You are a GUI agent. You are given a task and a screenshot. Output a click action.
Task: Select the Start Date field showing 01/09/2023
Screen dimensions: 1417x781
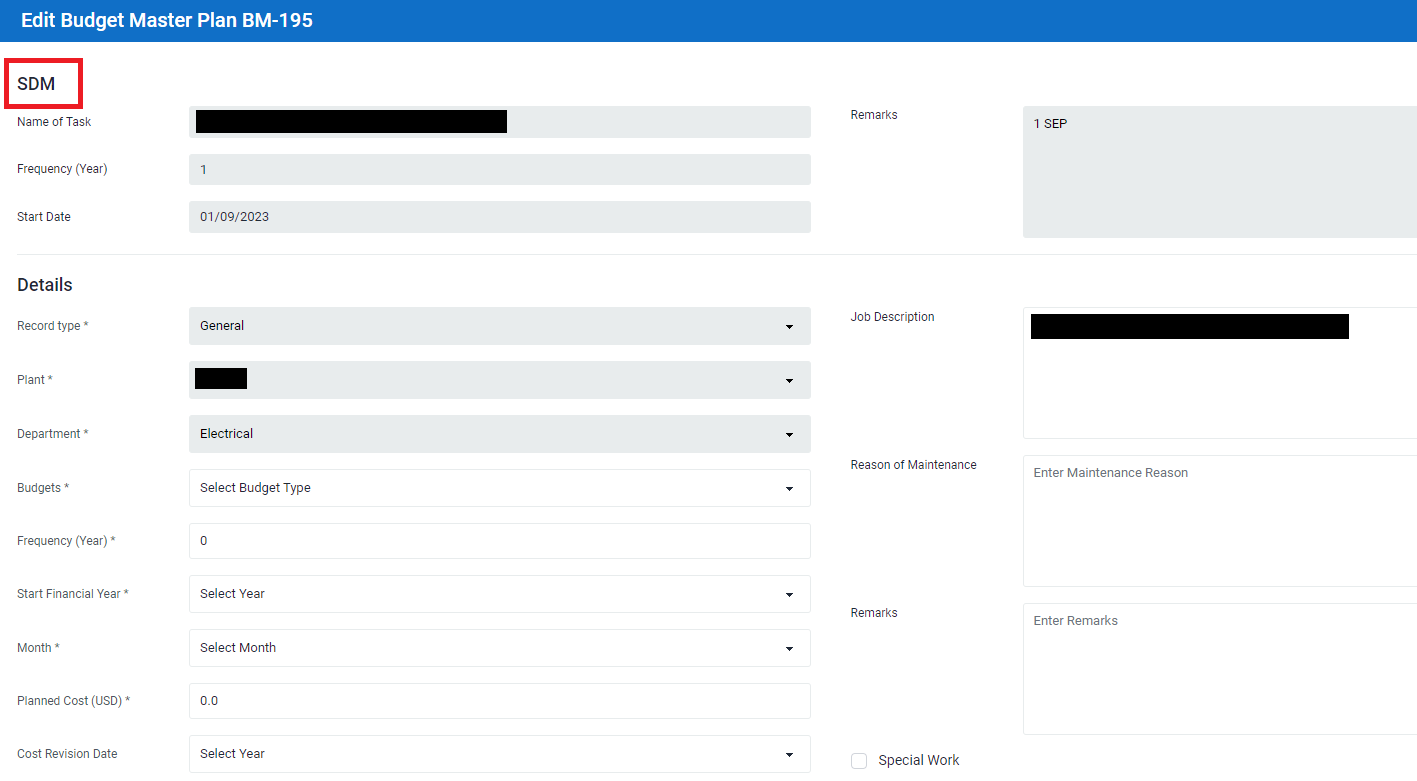click(x=499, y=217)
